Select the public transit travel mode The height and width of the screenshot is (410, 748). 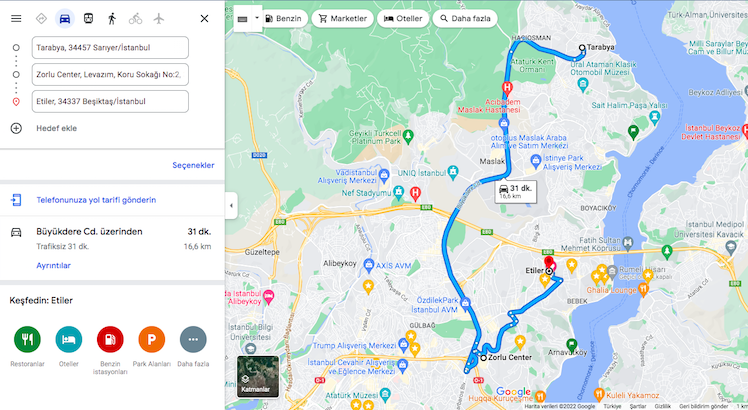(88, 19)
